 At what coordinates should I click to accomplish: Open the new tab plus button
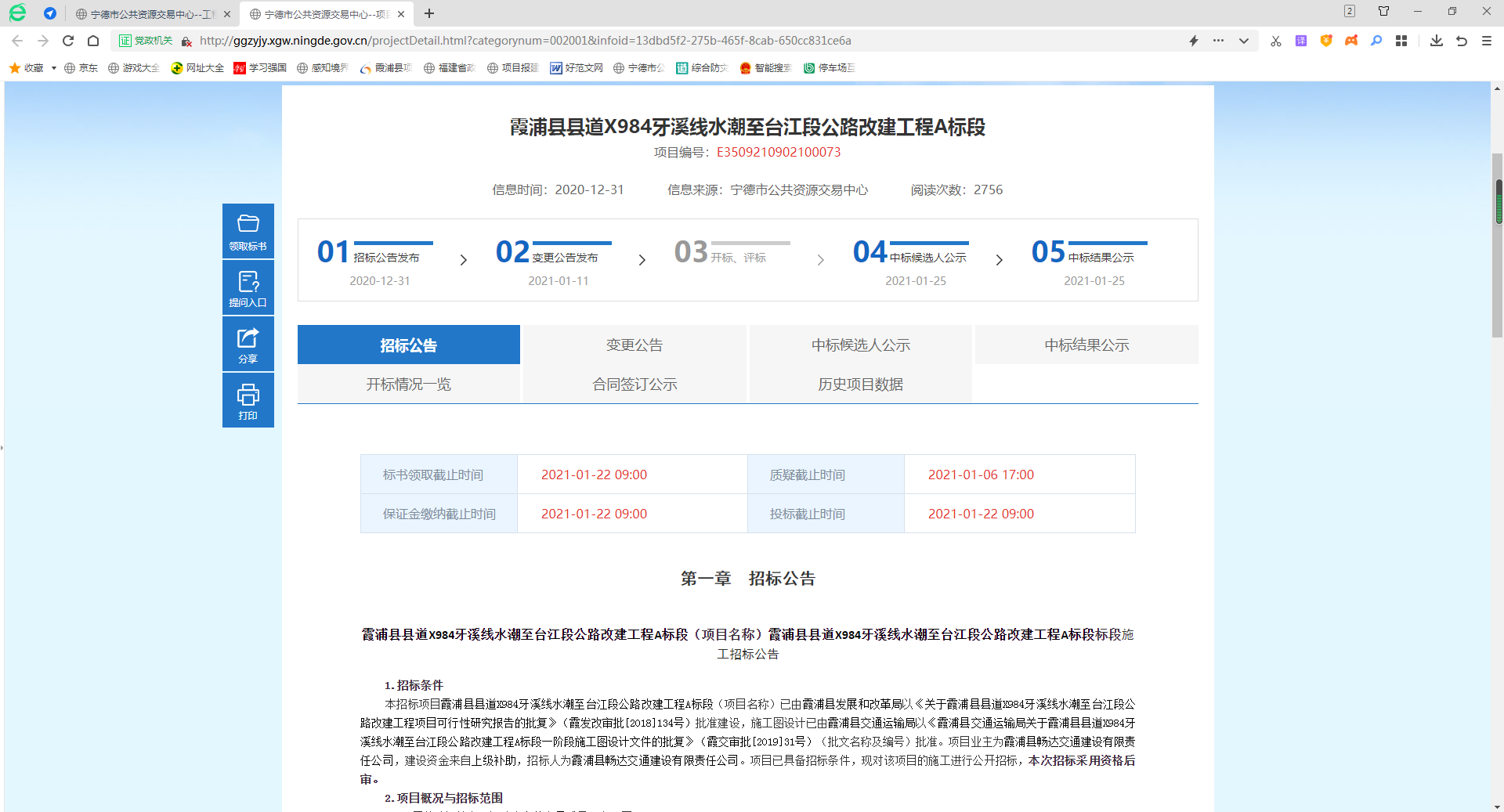429,13
